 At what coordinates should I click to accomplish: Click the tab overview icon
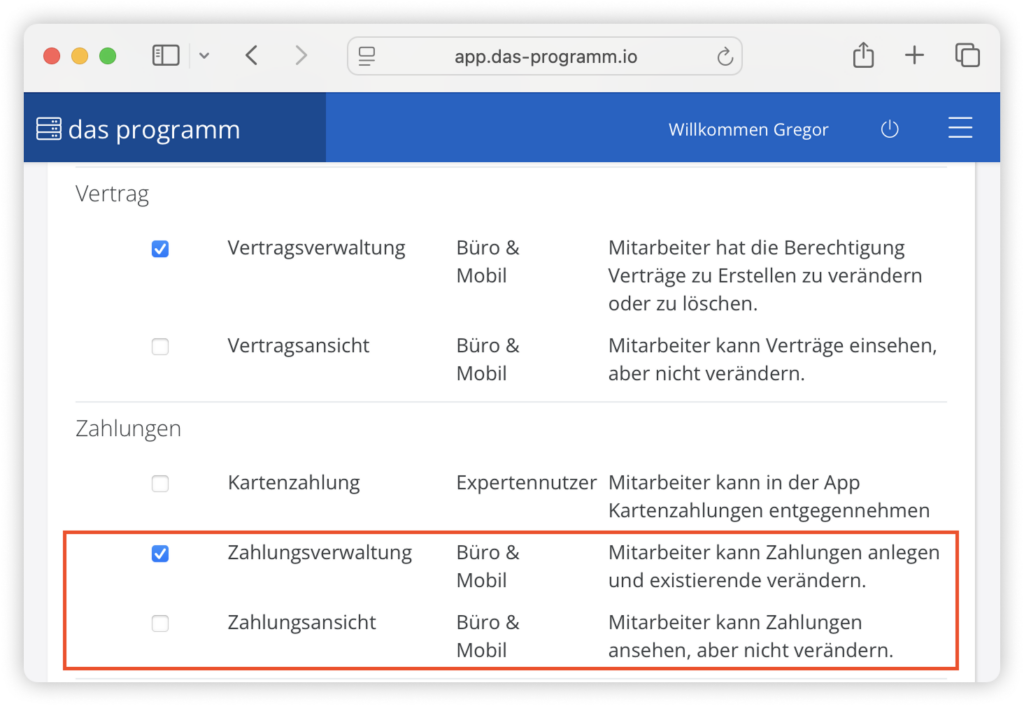click(967, 55)
